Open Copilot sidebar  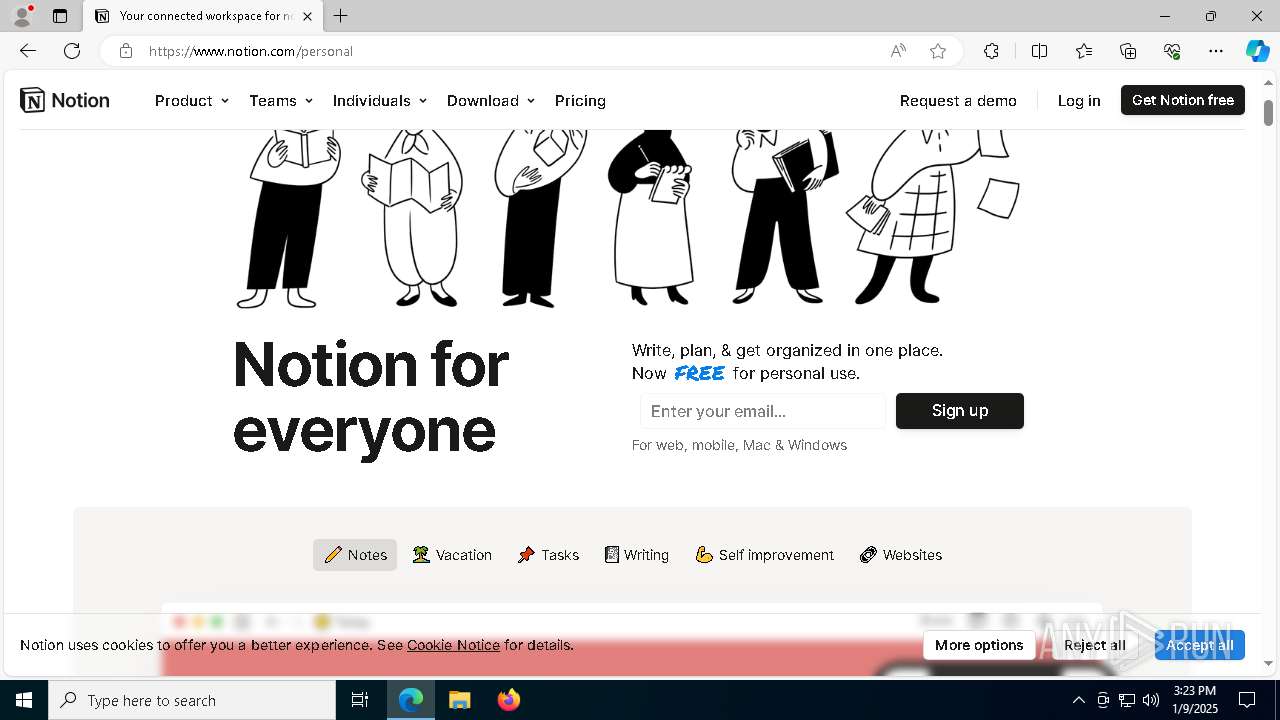1257,51
